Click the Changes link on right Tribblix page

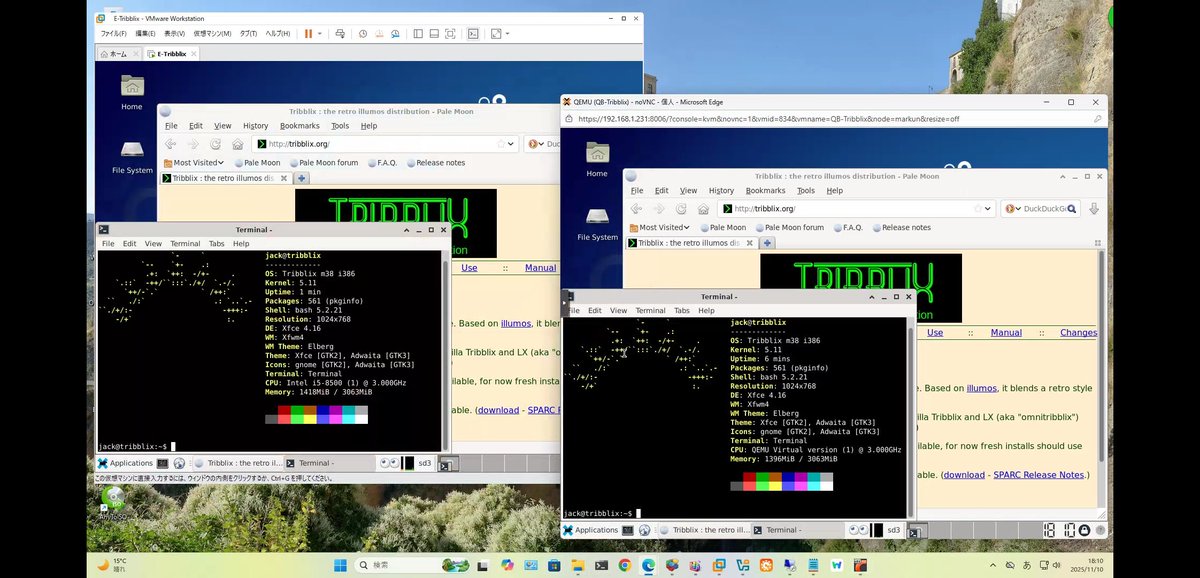pyautogui.click(x=1078, y=333)
